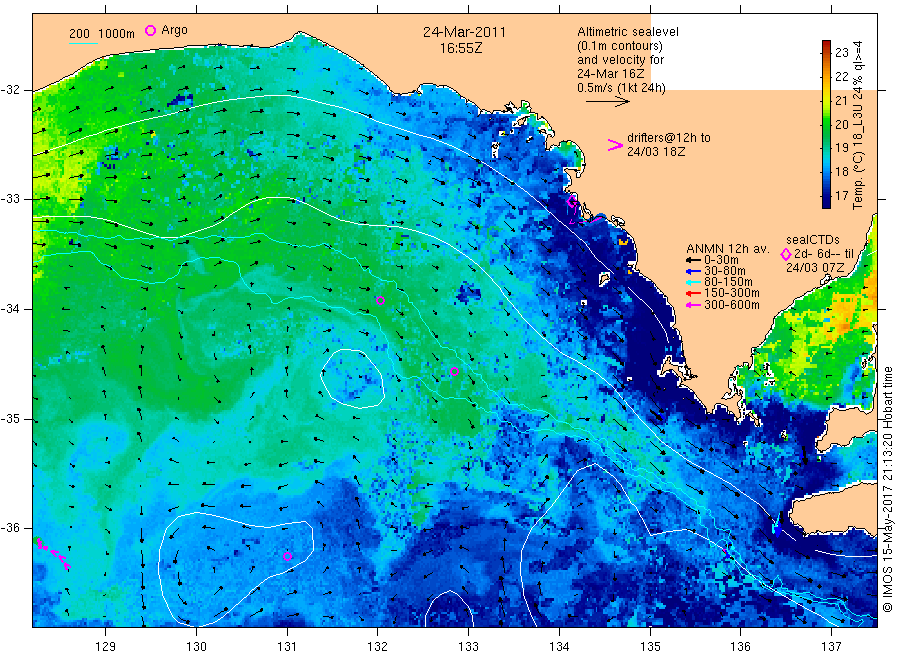The height and width of the screenshot is (660, 900).
Task: Click the Argo float circle symbol in legend
Action: tap(150, 30)
